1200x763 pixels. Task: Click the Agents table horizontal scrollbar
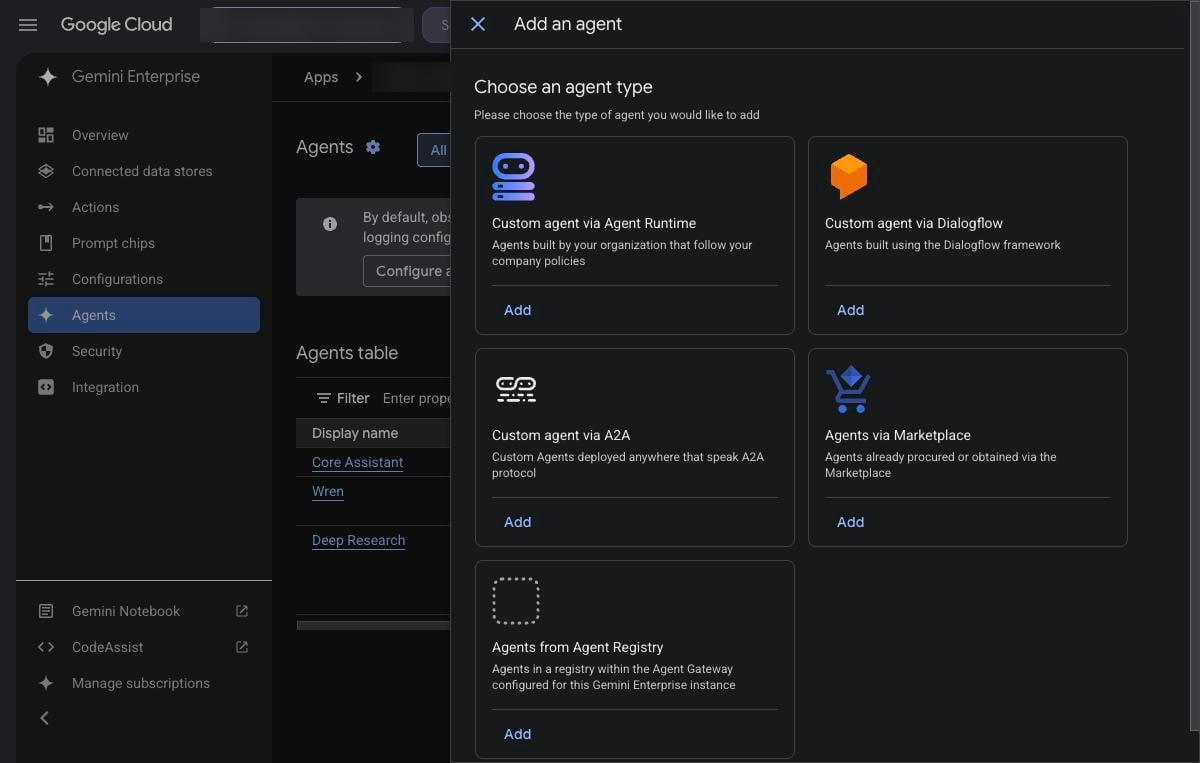pos(374,625)
